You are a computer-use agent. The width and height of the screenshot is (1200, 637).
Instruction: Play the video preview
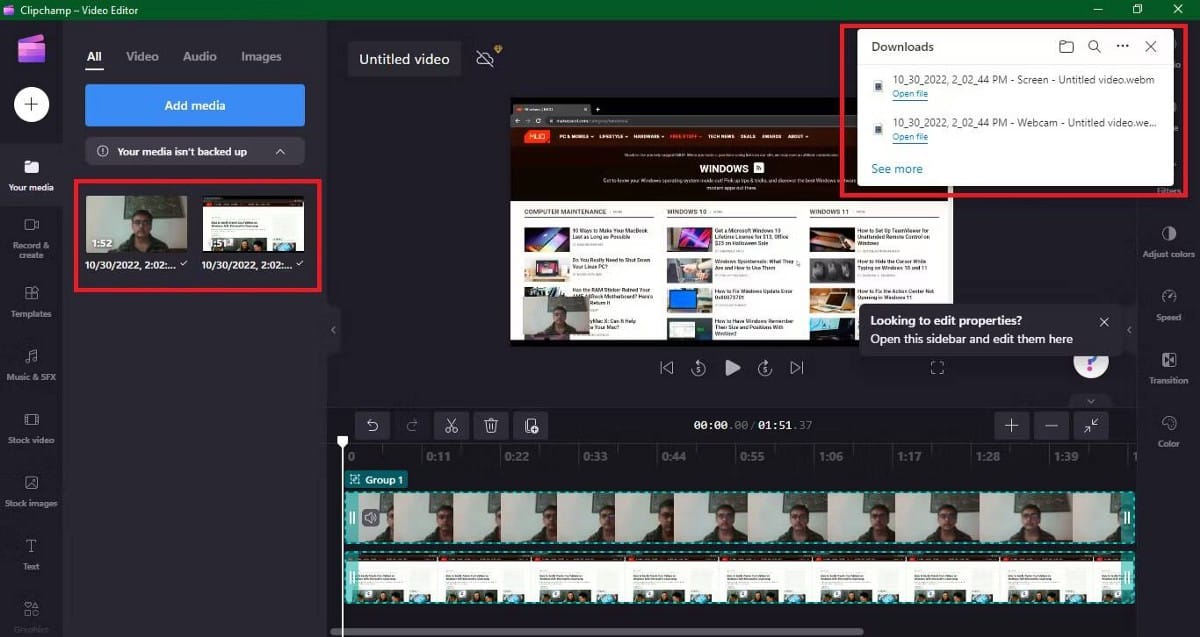pos(733,367)
